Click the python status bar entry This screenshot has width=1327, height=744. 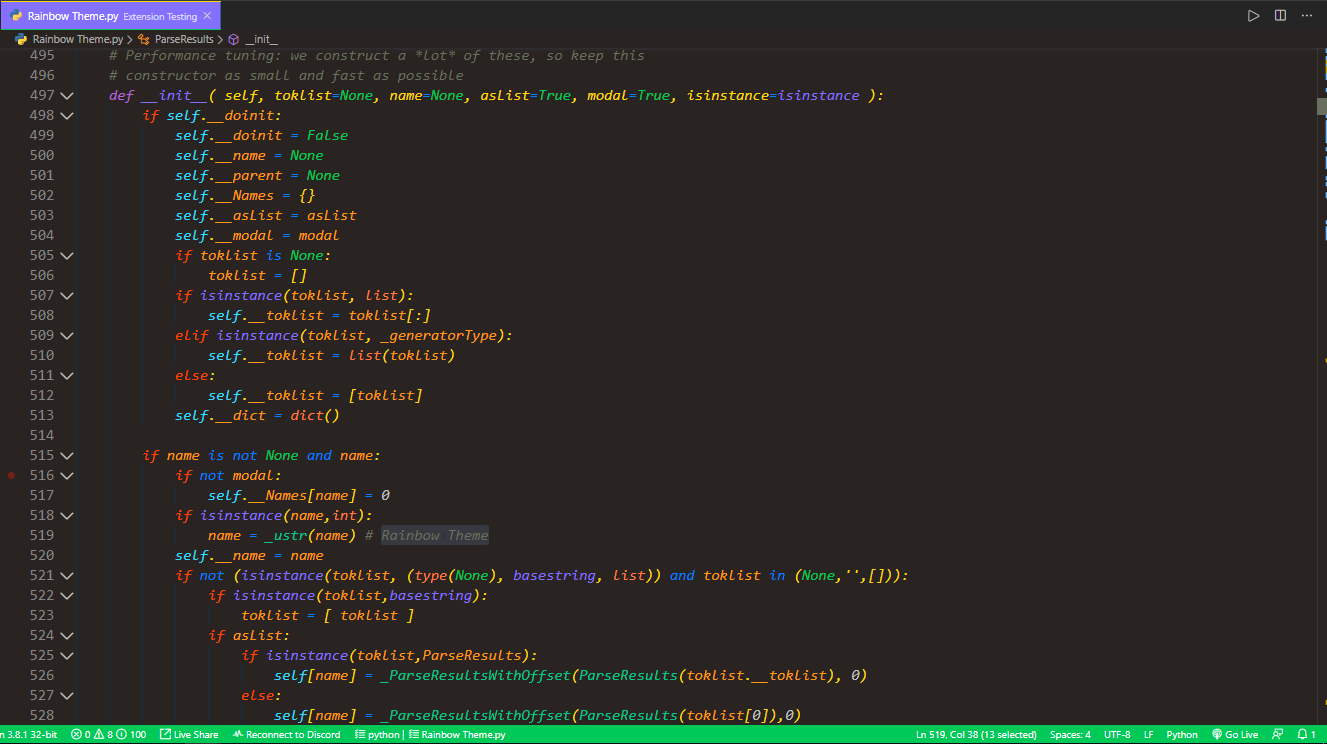376,734
